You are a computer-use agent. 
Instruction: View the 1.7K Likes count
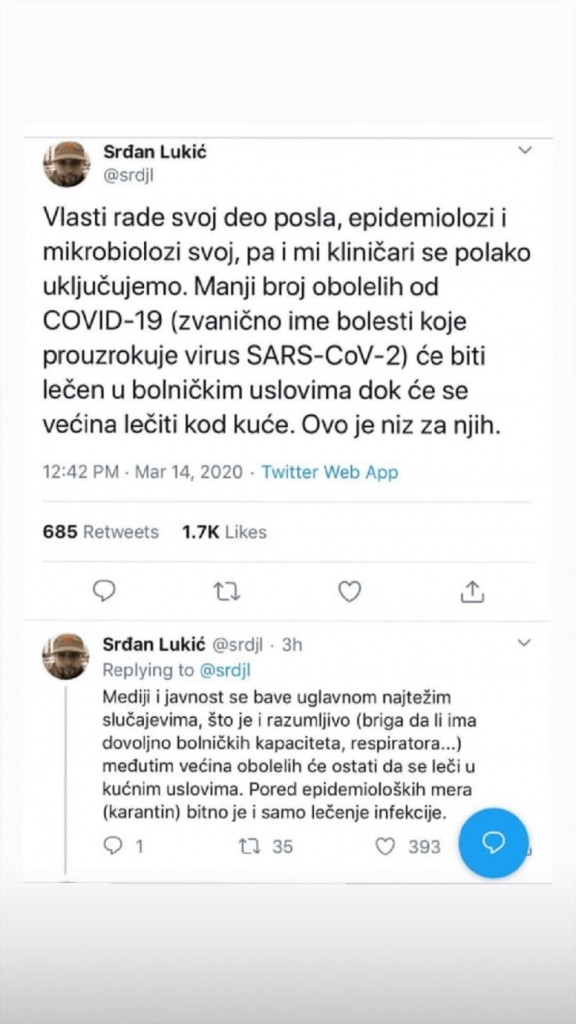[224, 533]
